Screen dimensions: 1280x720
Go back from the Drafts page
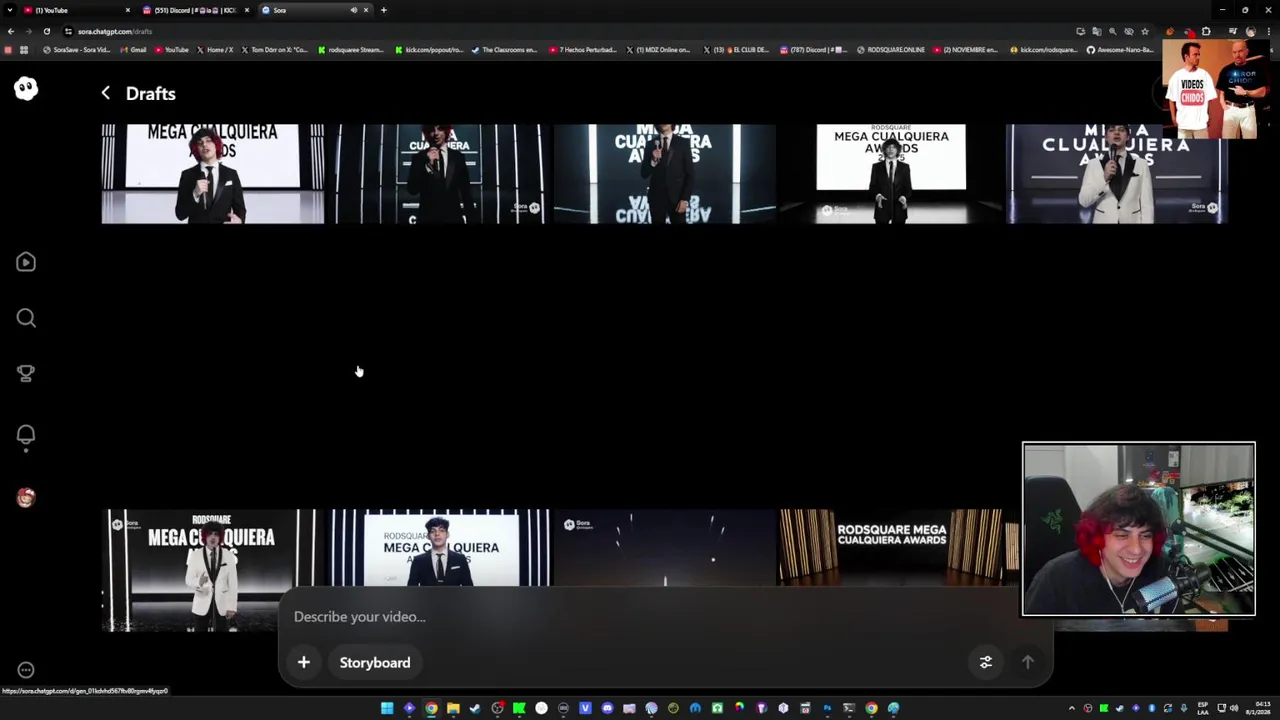coord(106,93)
